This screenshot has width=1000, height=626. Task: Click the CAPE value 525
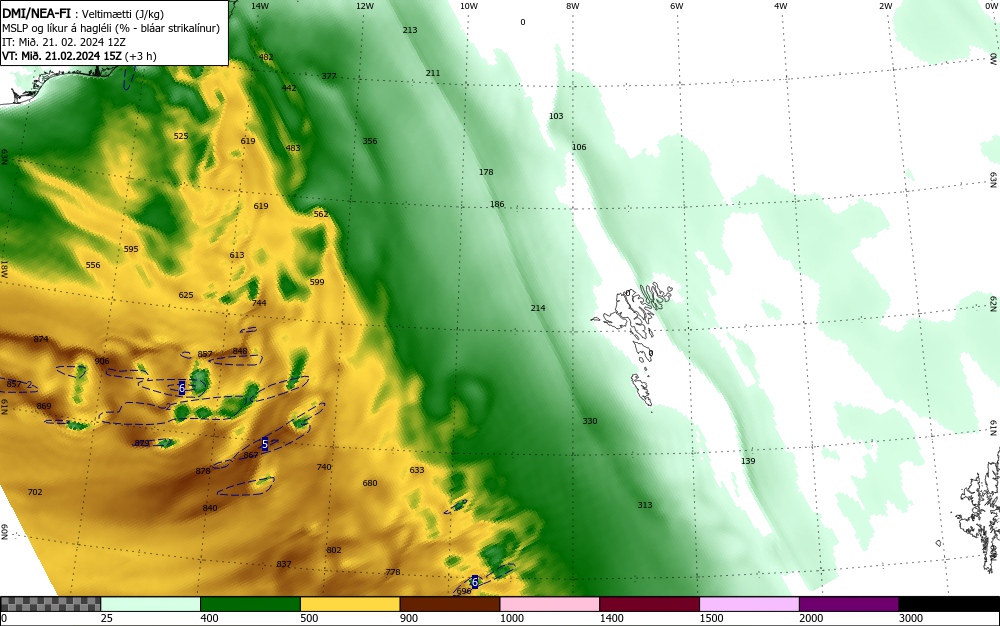(x=181, y=136)
